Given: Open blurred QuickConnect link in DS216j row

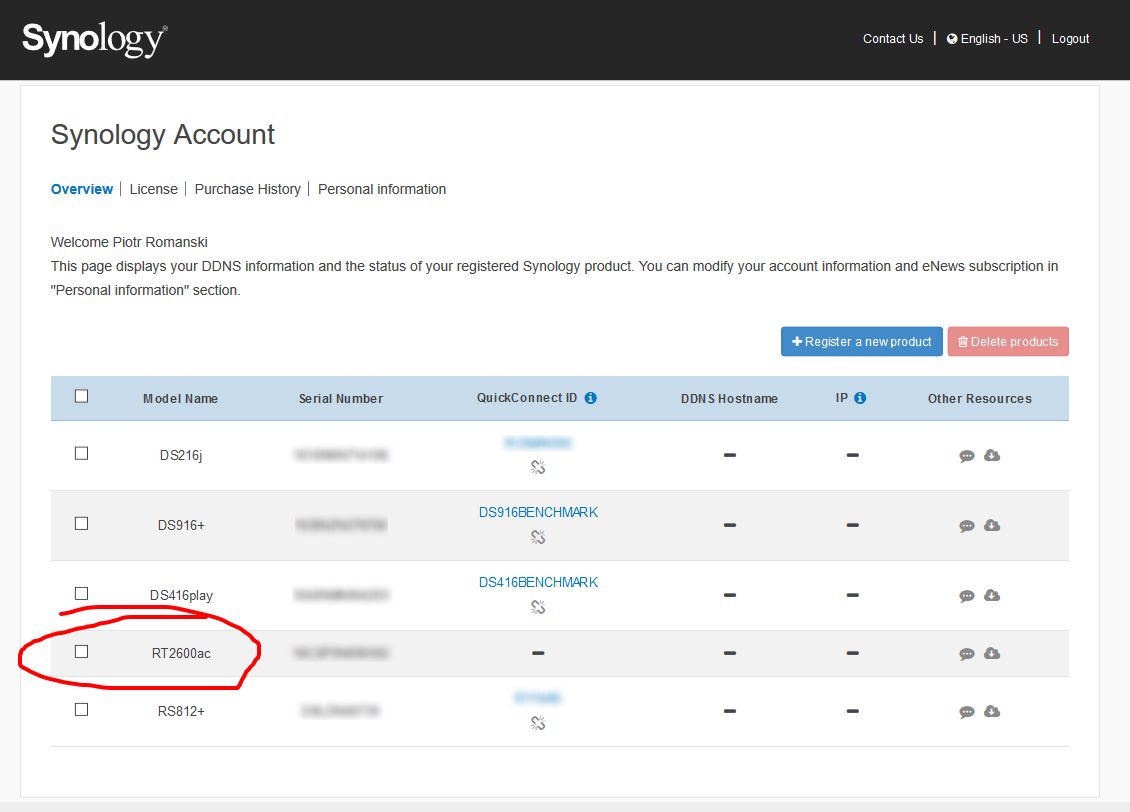Looking at the screenshot, I should 538,442.
